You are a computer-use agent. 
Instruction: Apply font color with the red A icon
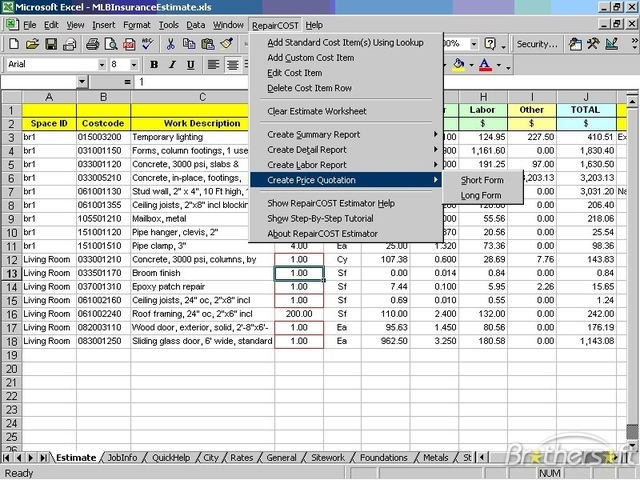coord(485,64)
